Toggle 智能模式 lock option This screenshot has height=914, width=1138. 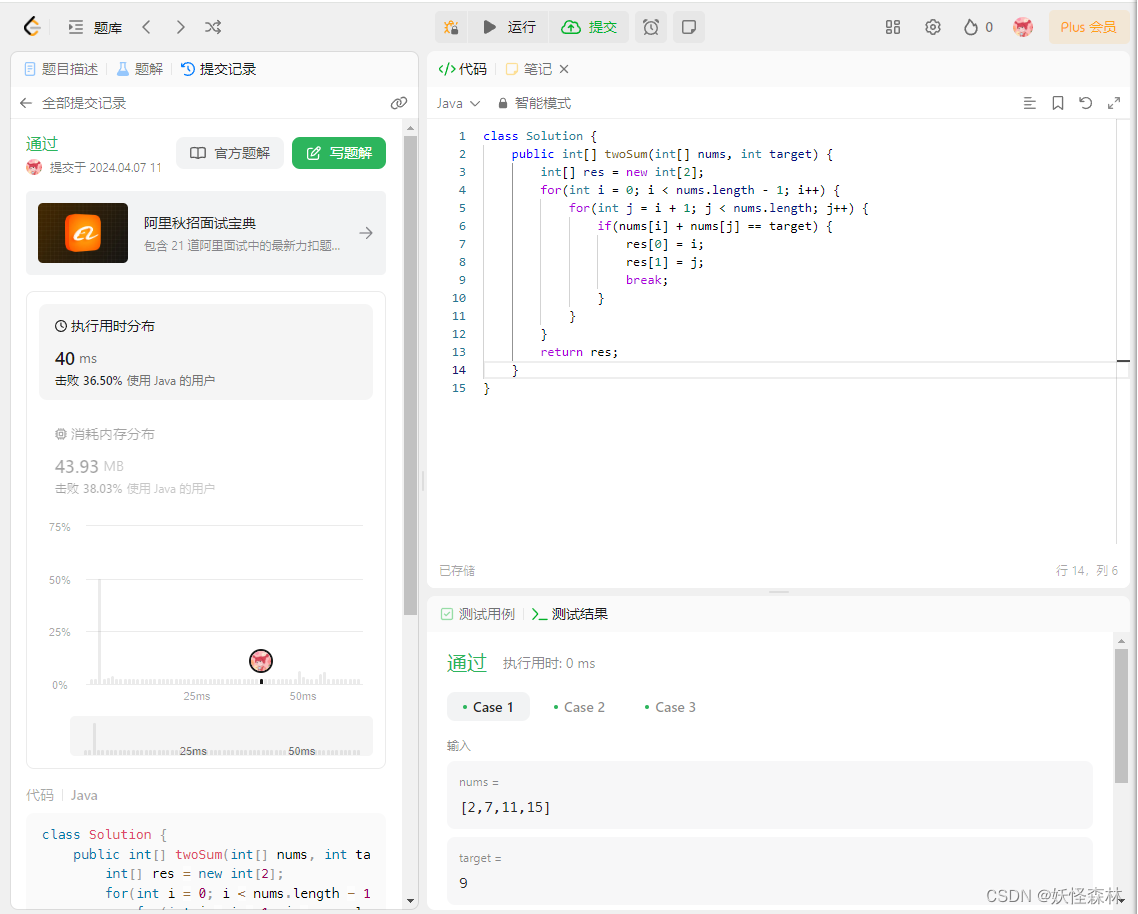[x=534, y=103]
